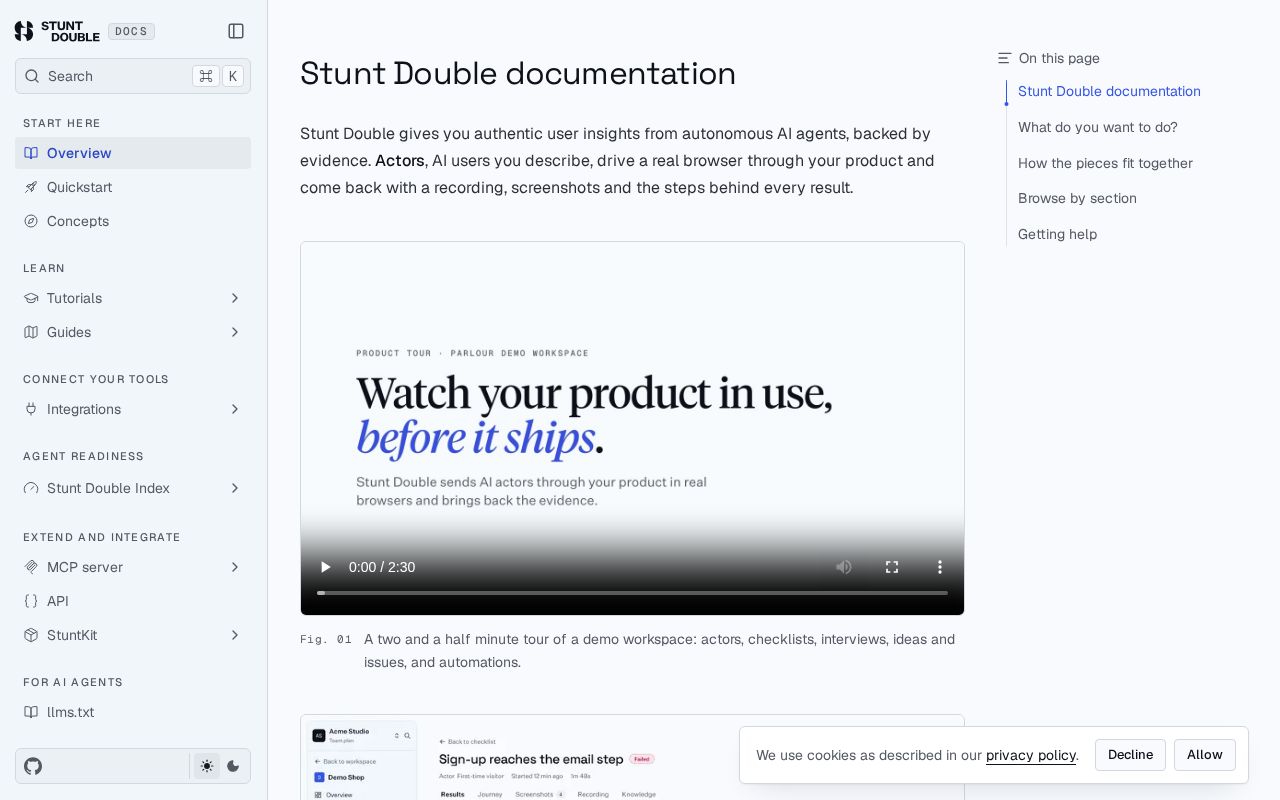The height and width of the screenshot is (800, 1280).
Task: Seek on the video progress bar
Action: 632,593
